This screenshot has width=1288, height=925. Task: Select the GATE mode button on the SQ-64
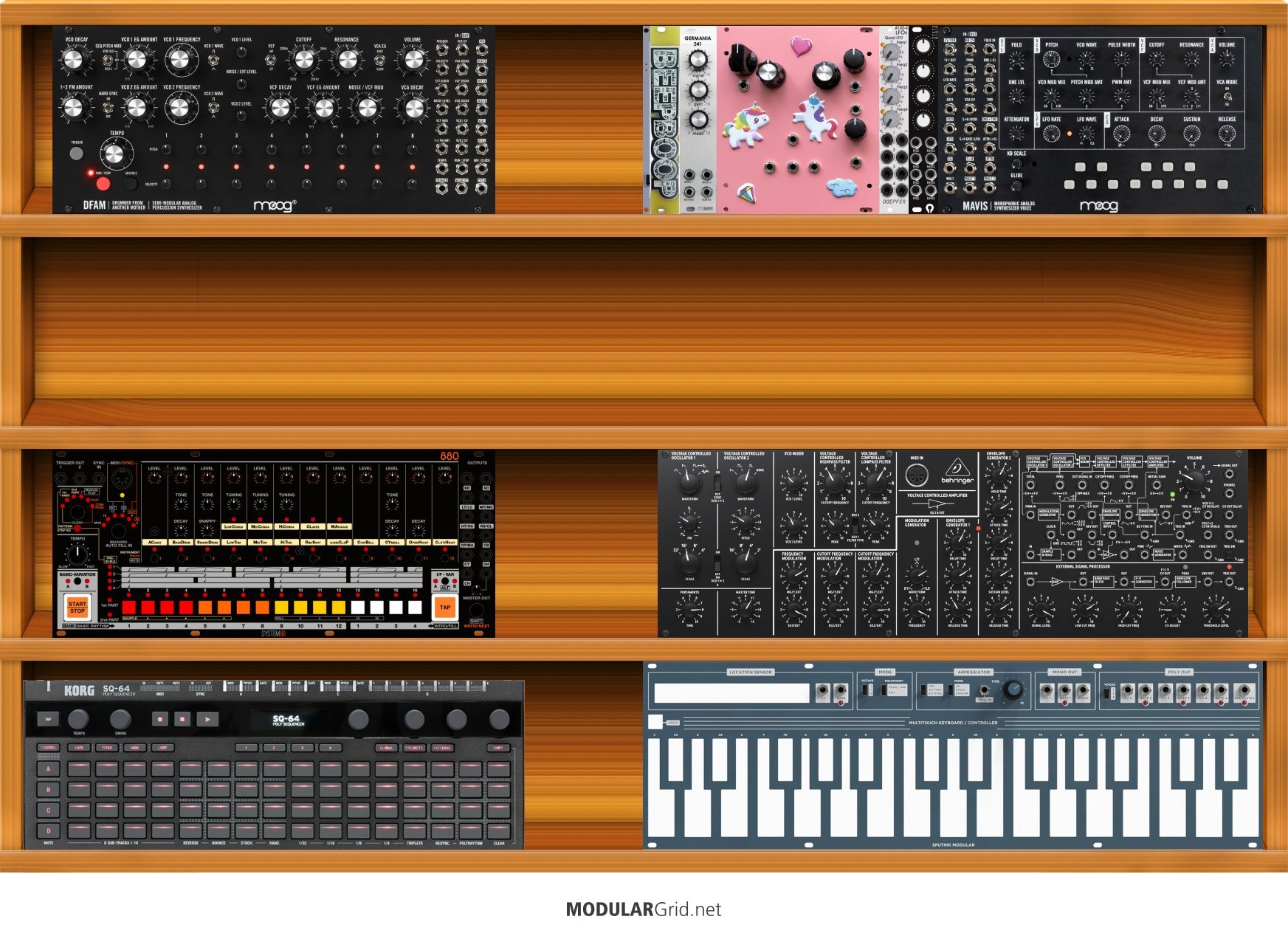(x=79, y=748)
